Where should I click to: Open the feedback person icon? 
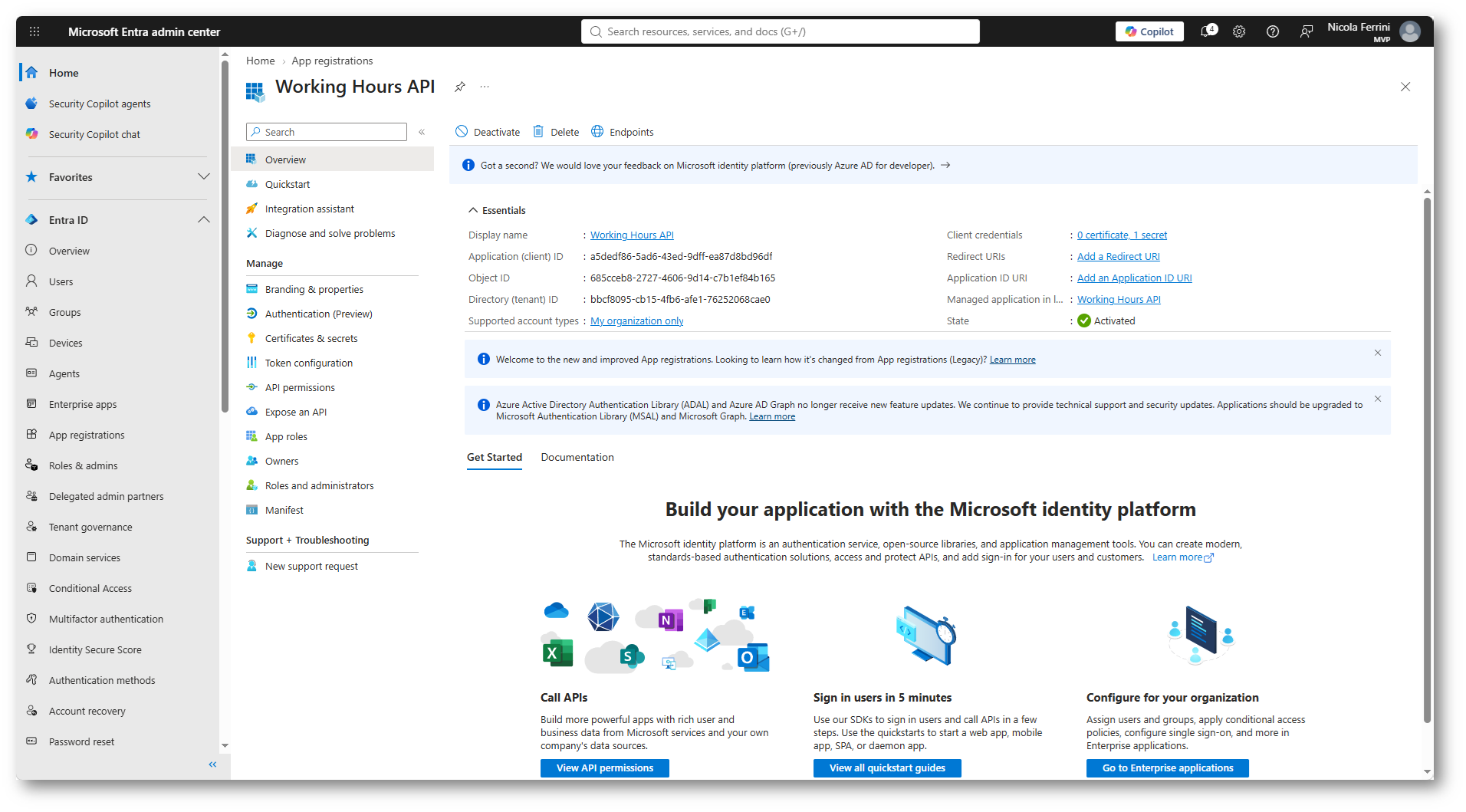pyautogui.click(x=1307, y=31)
